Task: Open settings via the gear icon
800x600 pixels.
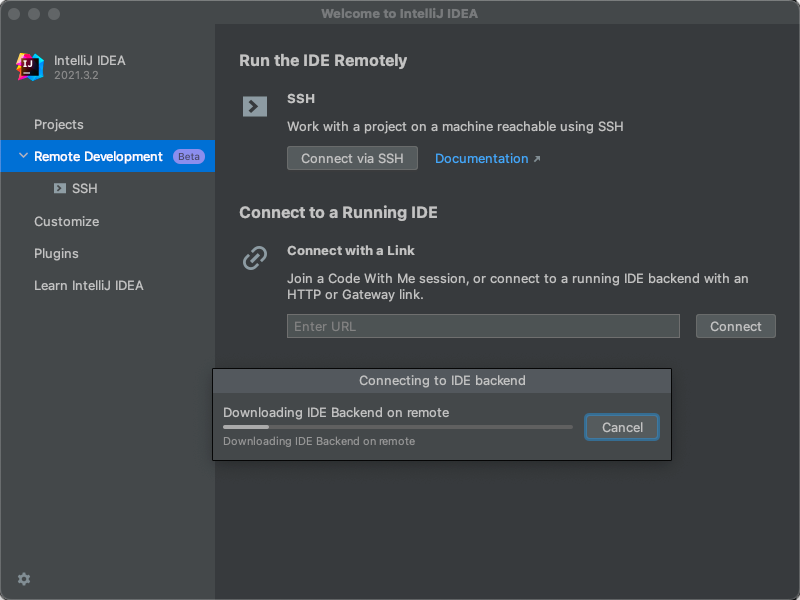Action: coord(24,579)
